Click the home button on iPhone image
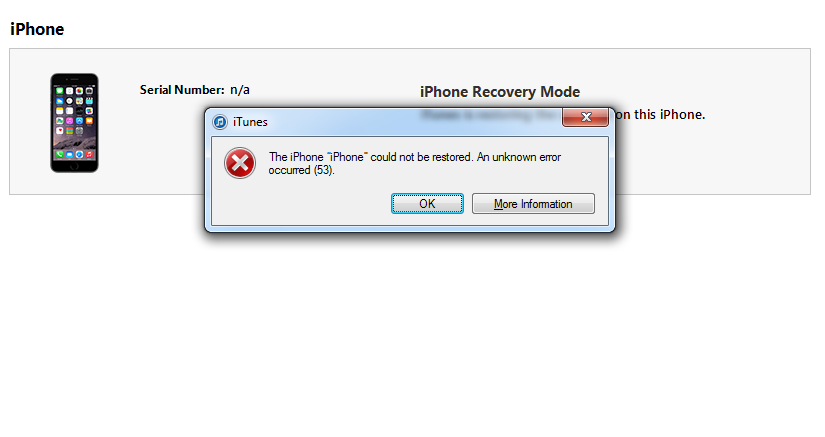 click(x=74, y=166)
